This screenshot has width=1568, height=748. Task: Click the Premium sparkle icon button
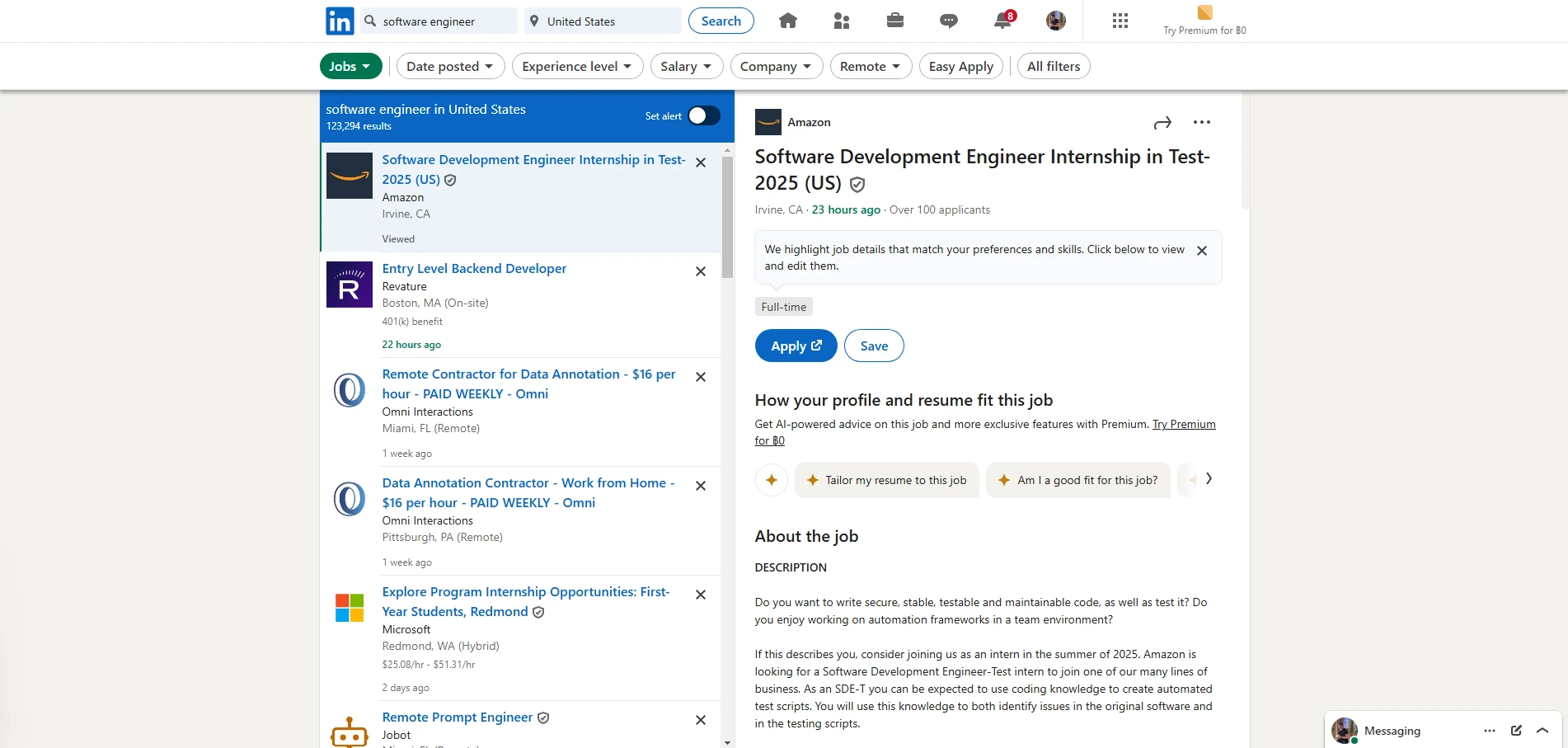click(x=772, y=480)
